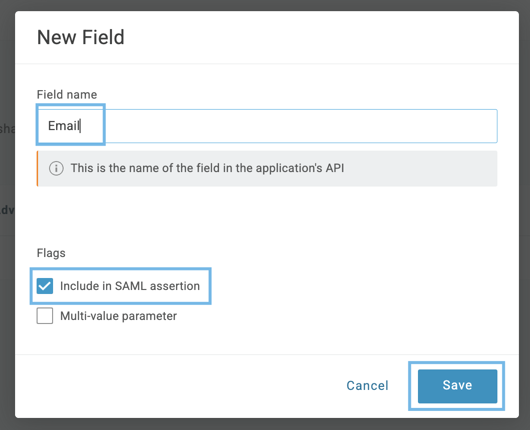The image size is (530, 430).
Task: Click the Multi-value parameter label text
Action: [118, 316]
